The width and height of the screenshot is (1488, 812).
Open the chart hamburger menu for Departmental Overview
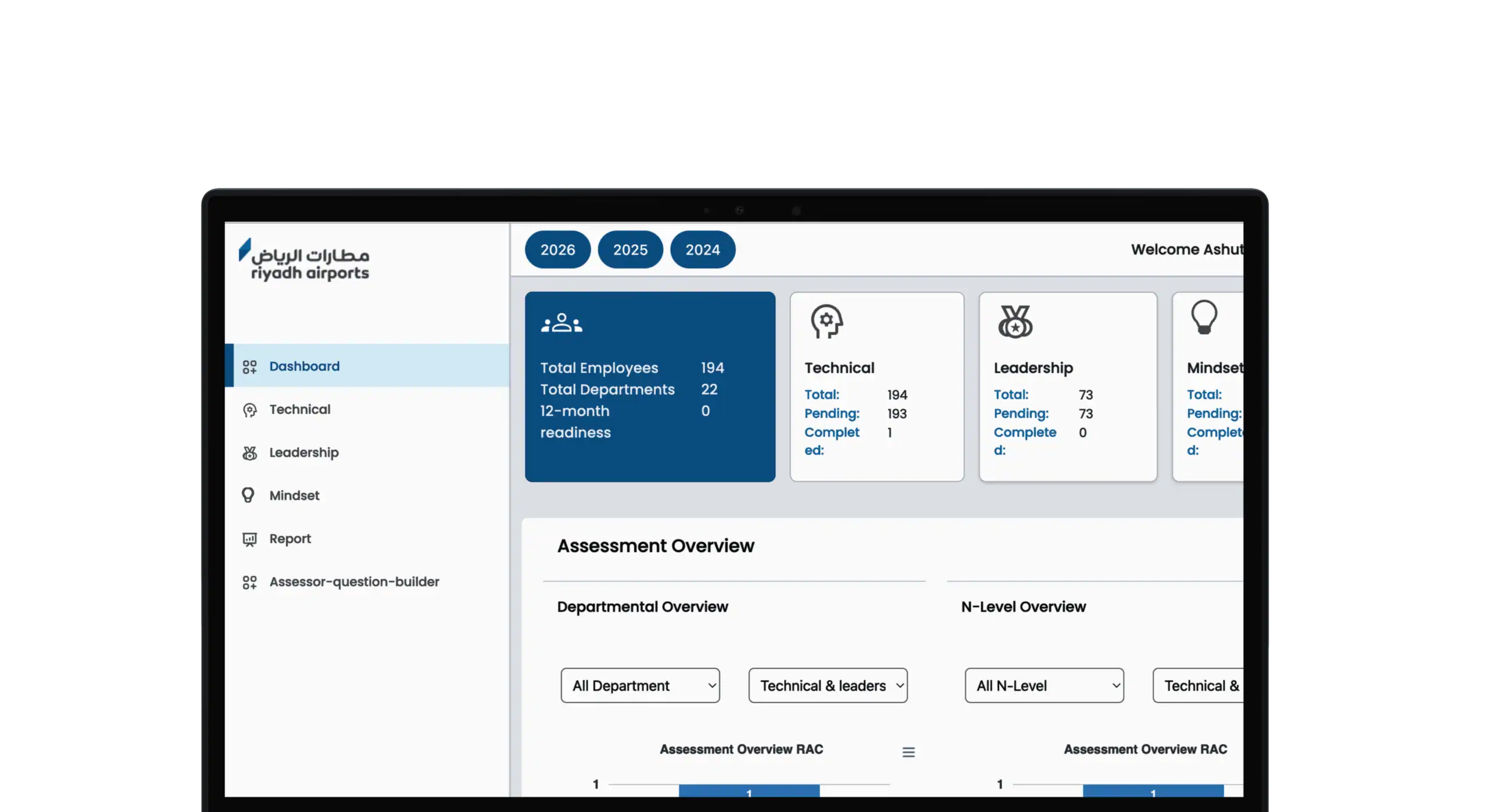click(908, 752)
